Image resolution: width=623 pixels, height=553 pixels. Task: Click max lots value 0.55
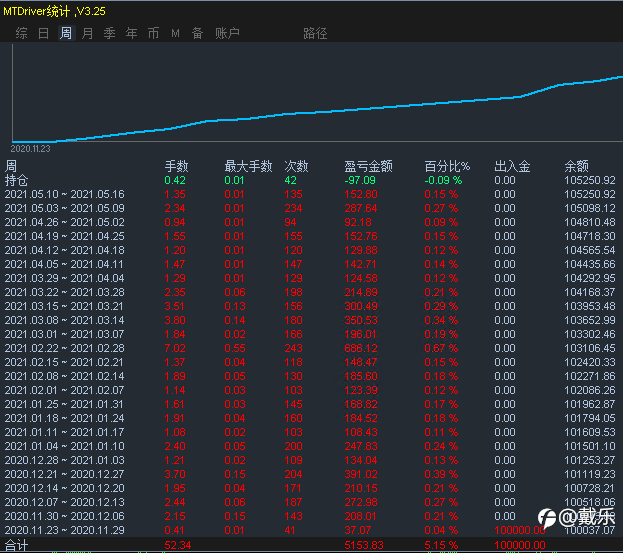tap(235, 348)
